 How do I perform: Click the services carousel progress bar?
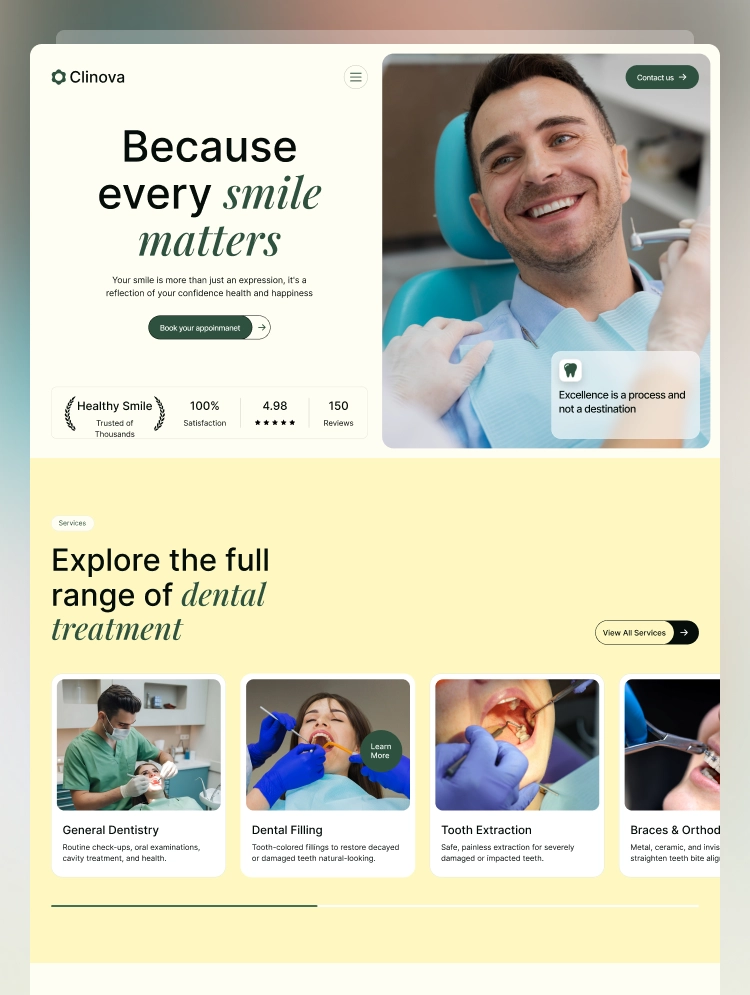click(x=375, y=906)
